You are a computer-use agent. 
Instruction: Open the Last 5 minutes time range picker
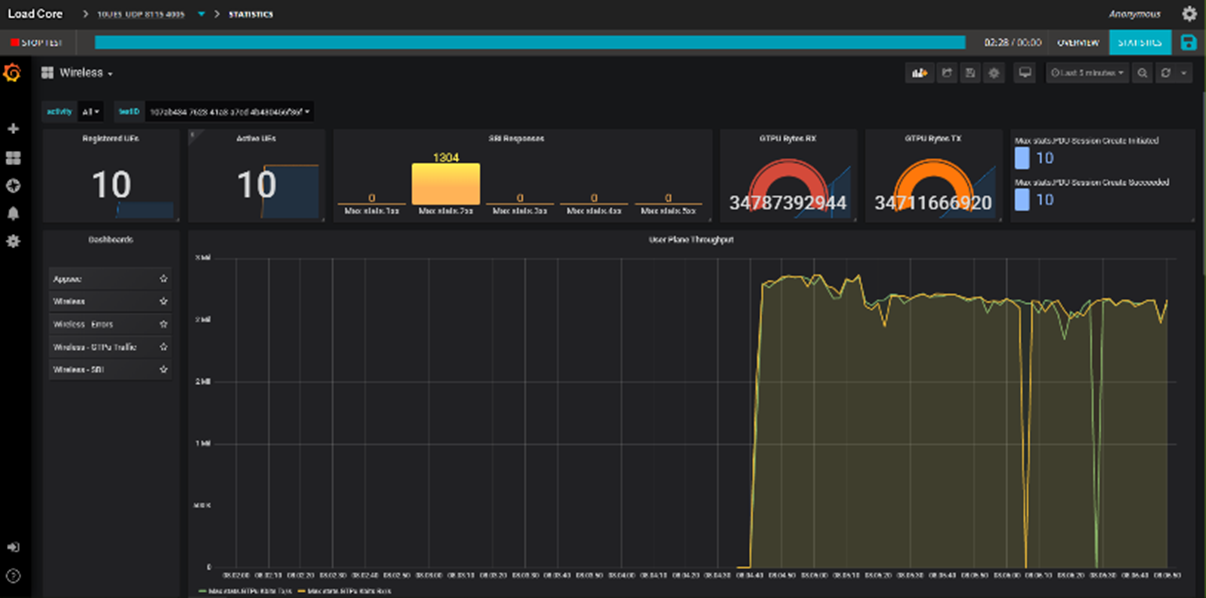click(1085, 73)
